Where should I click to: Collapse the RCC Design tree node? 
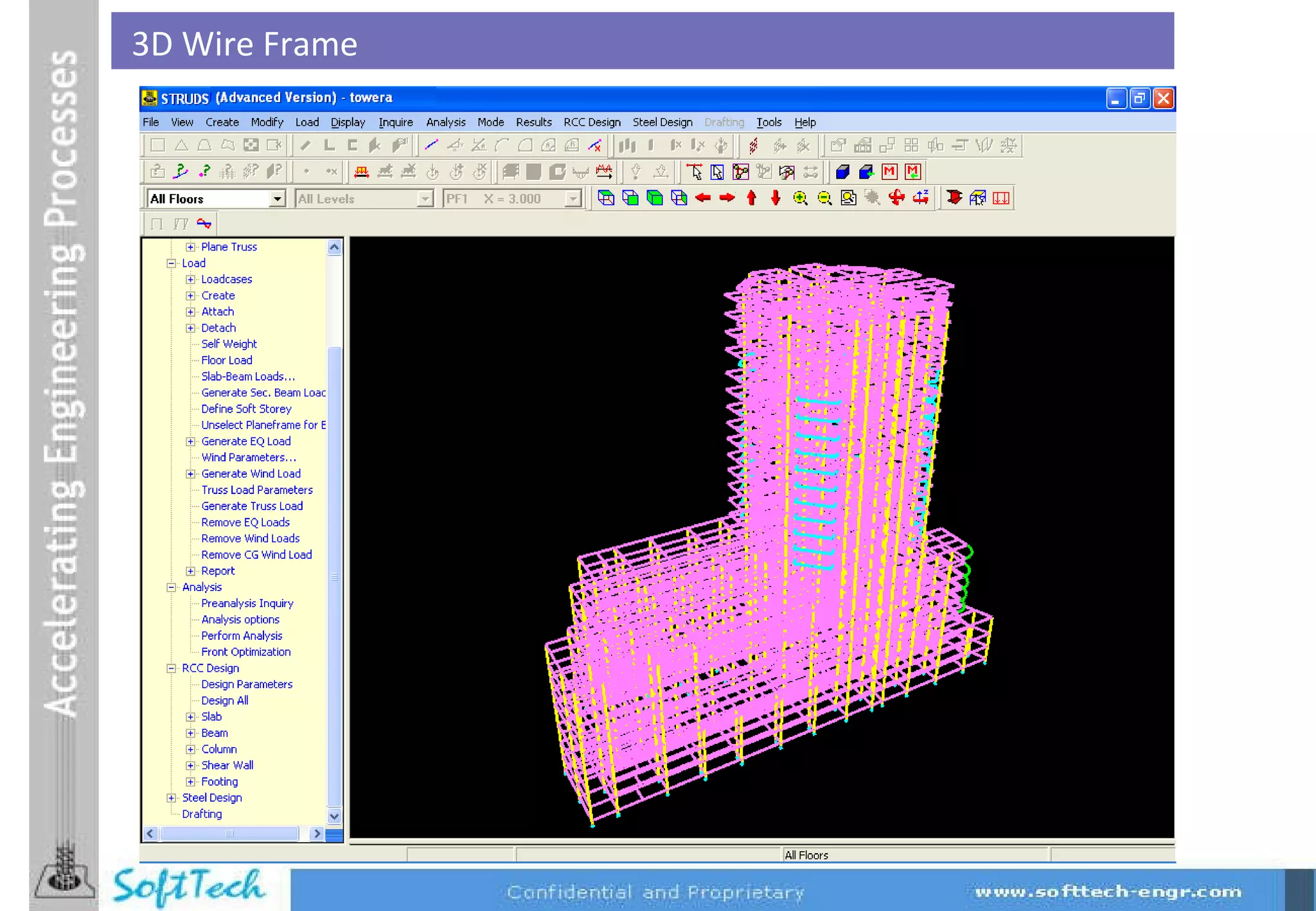pyautogui.click(x=171, y=668)
